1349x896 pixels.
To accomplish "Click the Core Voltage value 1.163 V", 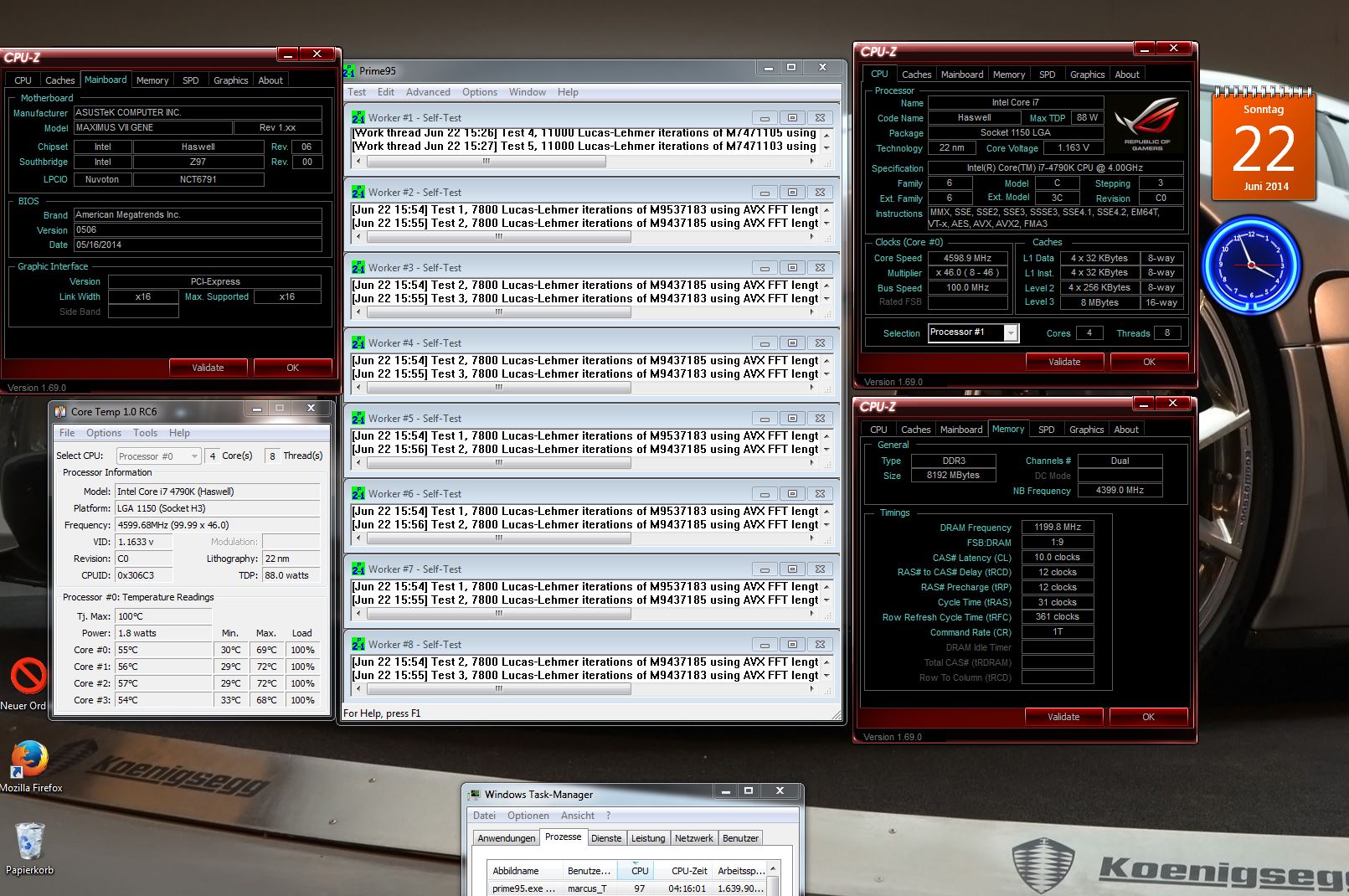I will (x=1074, y=148).
